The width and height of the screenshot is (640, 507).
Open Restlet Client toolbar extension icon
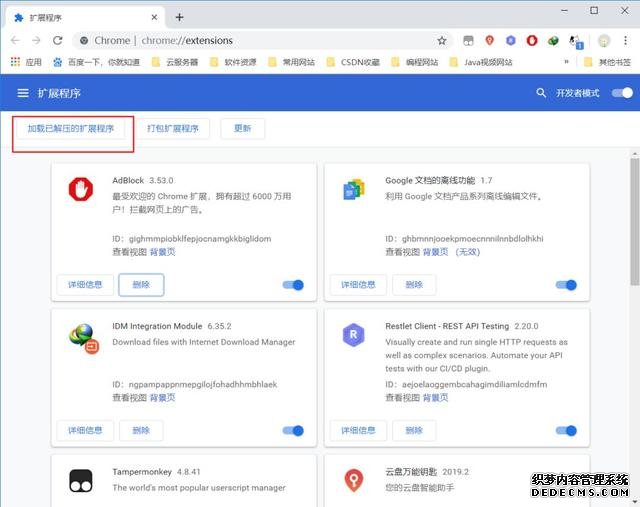click(x=511, y=40)
